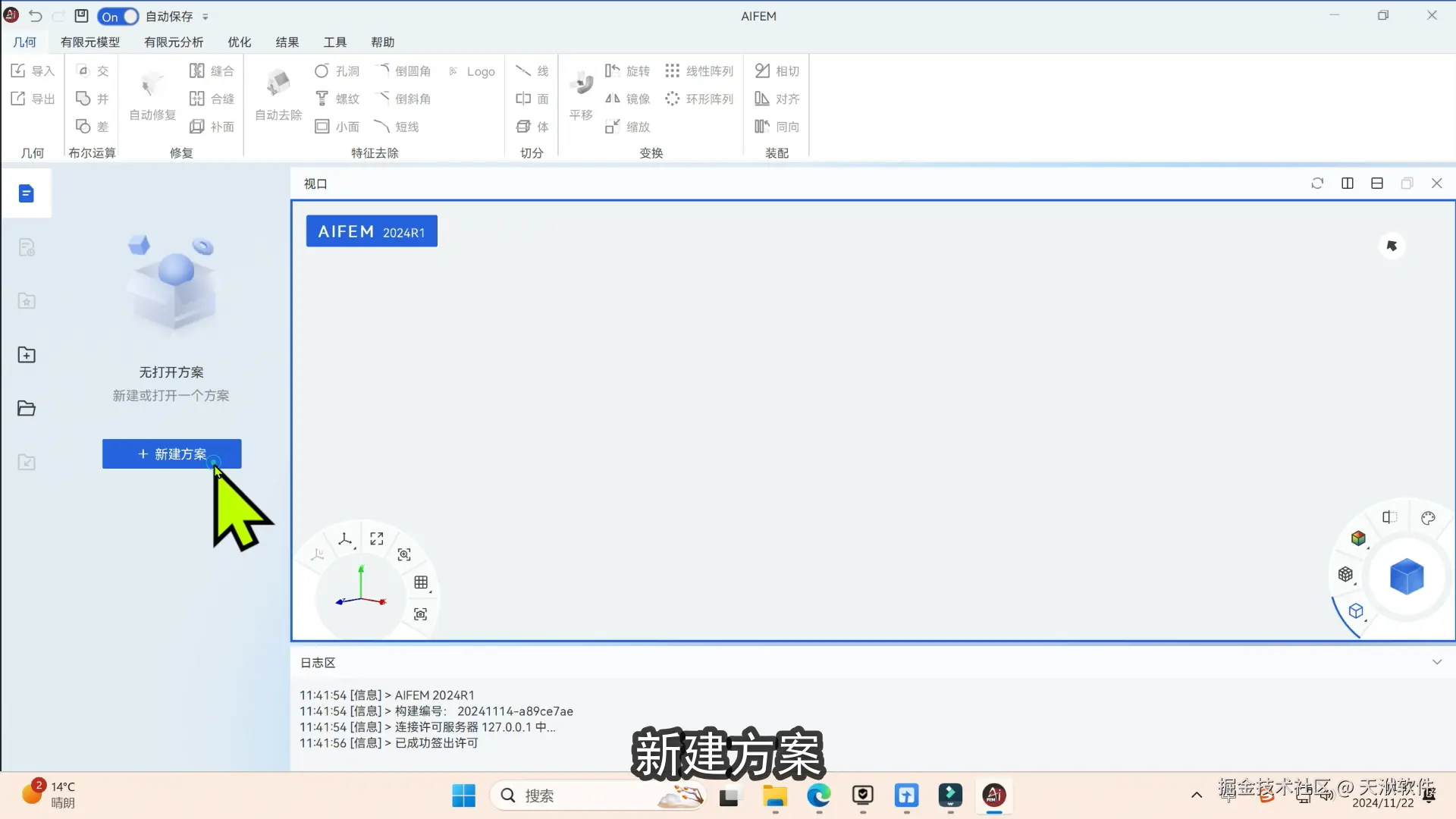This screenshot has width=1456, height=819.
Task: Click the new project plus-folder sidebar icon
Action: [x=27, y=354]
